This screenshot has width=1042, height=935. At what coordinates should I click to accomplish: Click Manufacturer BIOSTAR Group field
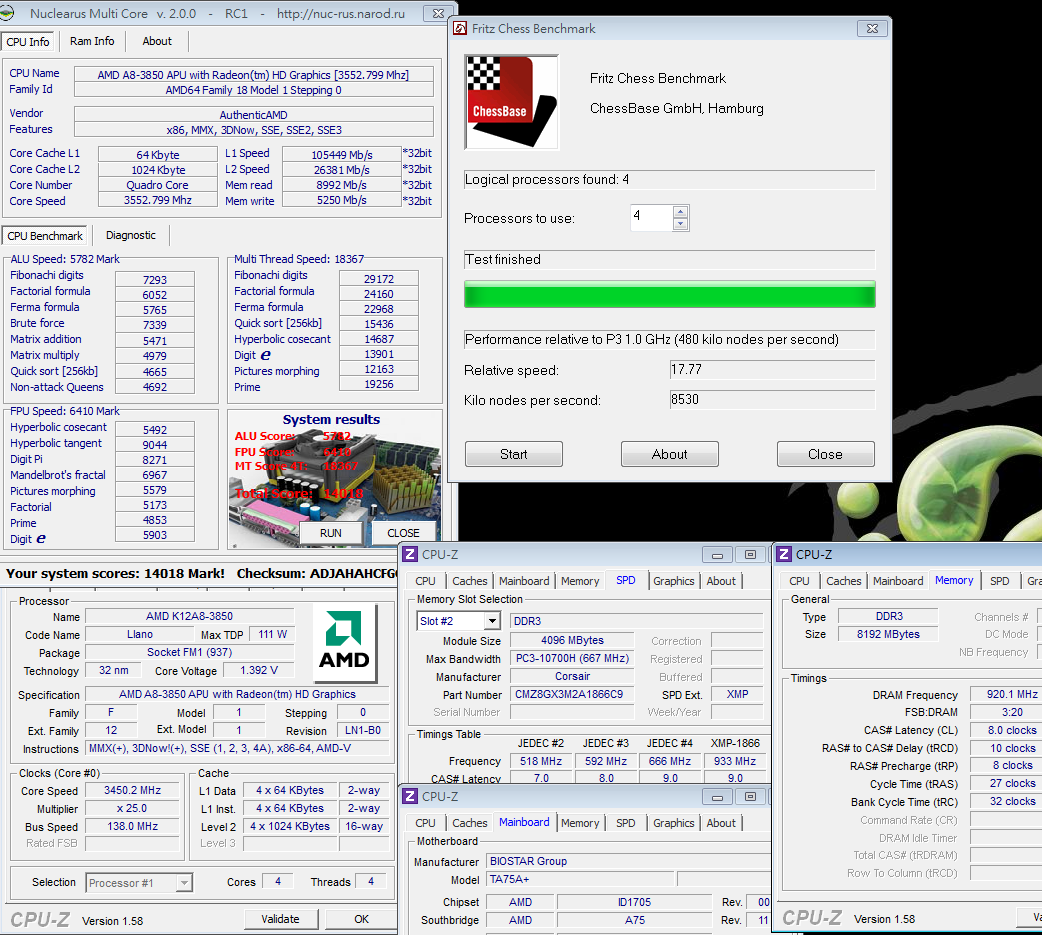(628, 861)
